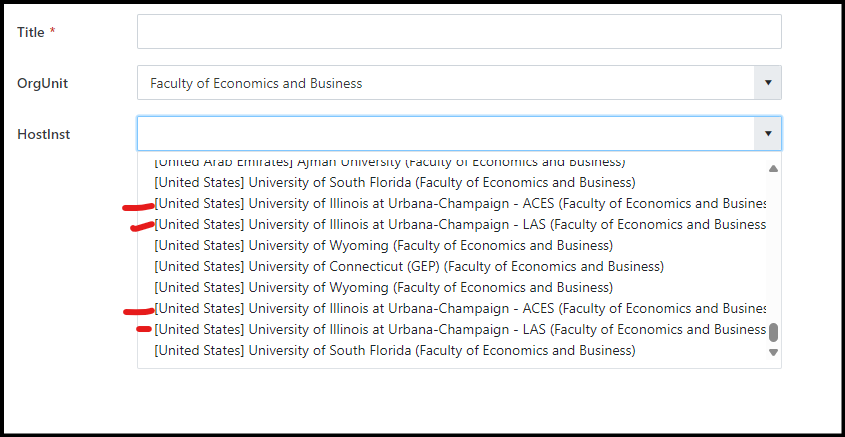Select the lower University of Wyoming entry

click(384, 288)
